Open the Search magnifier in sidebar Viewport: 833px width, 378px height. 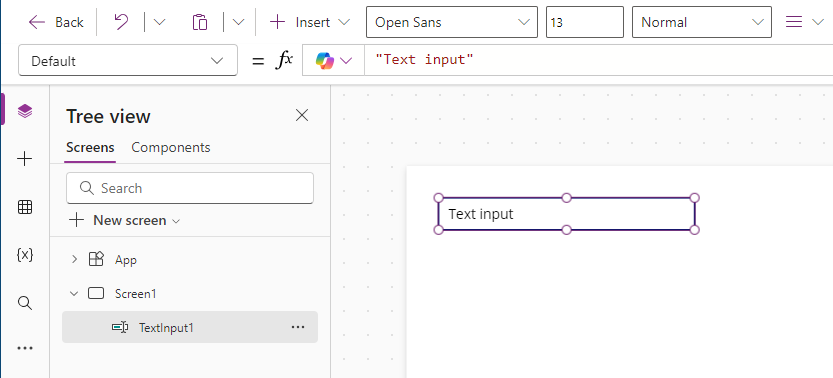25,303
